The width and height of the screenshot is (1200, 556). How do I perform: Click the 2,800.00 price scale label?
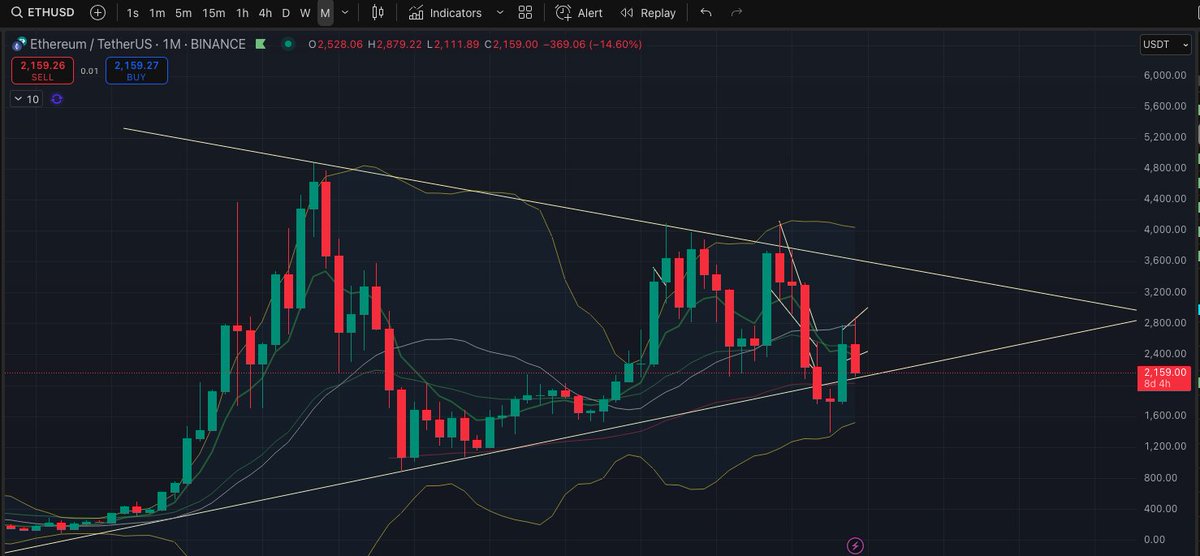tap(1164, 322)
